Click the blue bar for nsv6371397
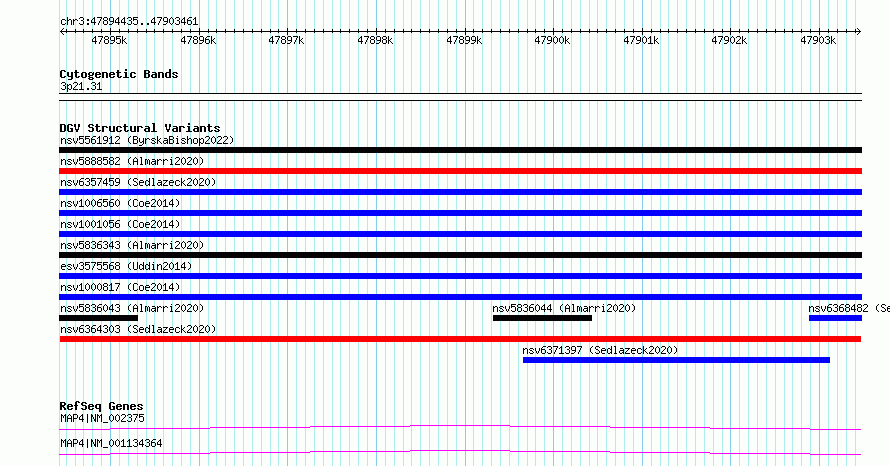890x466 pixels. coord(676,360)
